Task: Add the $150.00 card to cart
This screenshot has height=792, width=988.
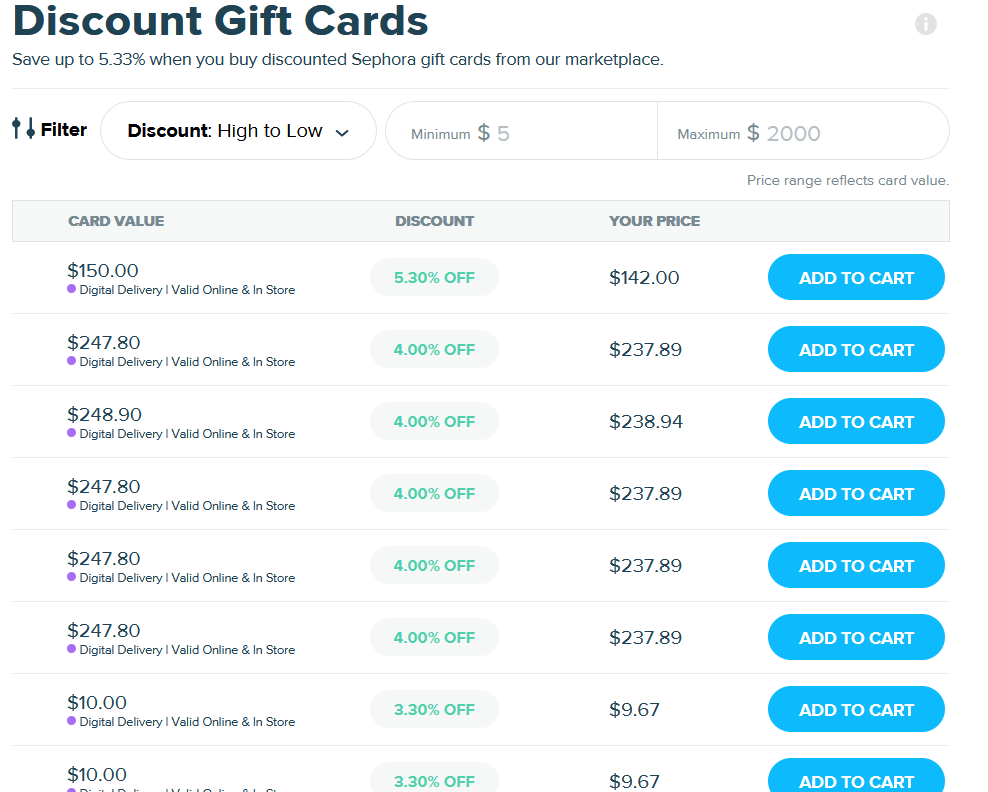Action: [856, 278]
